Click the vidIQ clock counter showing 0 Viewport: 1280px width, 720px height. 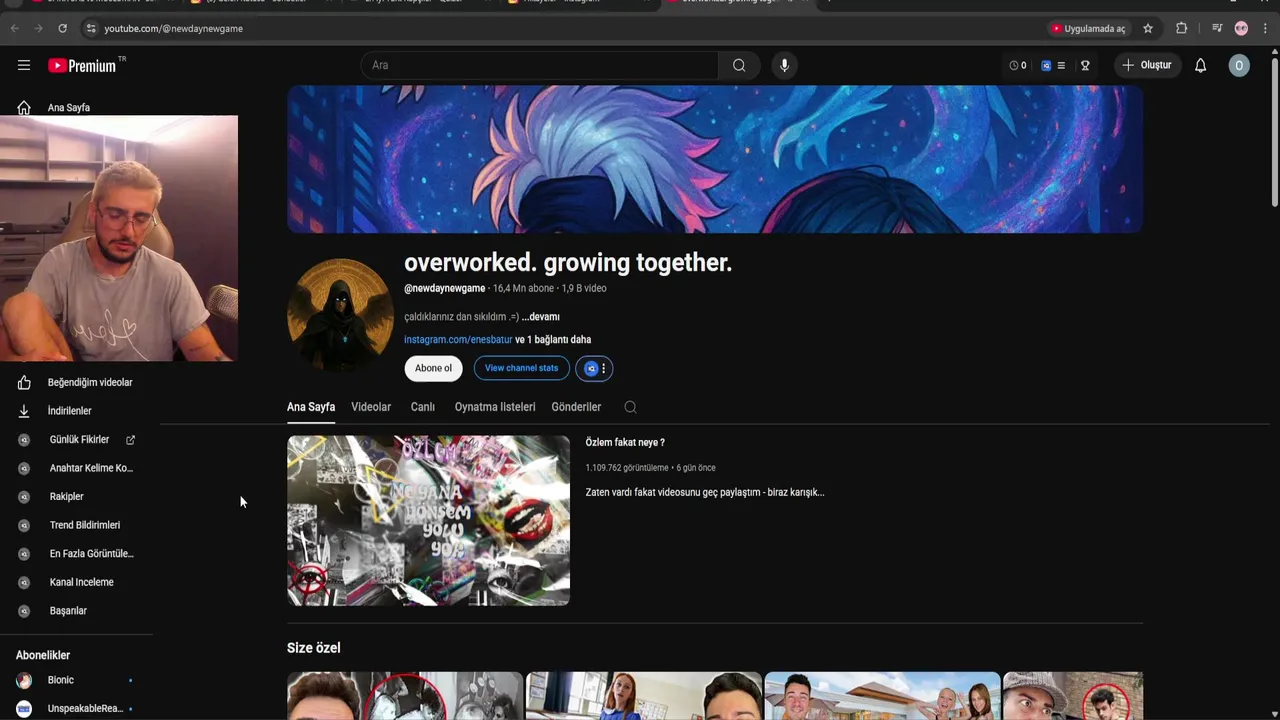click(x=1017, y=65)
